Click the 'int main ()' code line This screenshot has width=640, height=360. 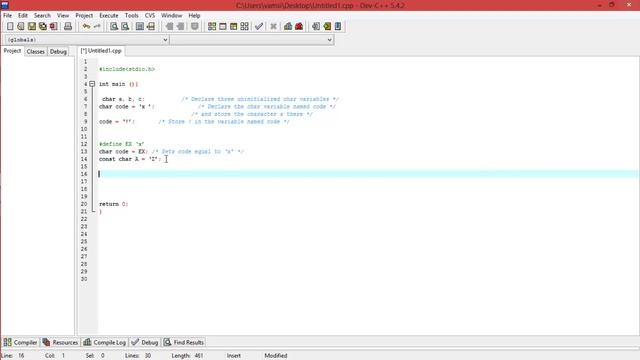[118, 84]
